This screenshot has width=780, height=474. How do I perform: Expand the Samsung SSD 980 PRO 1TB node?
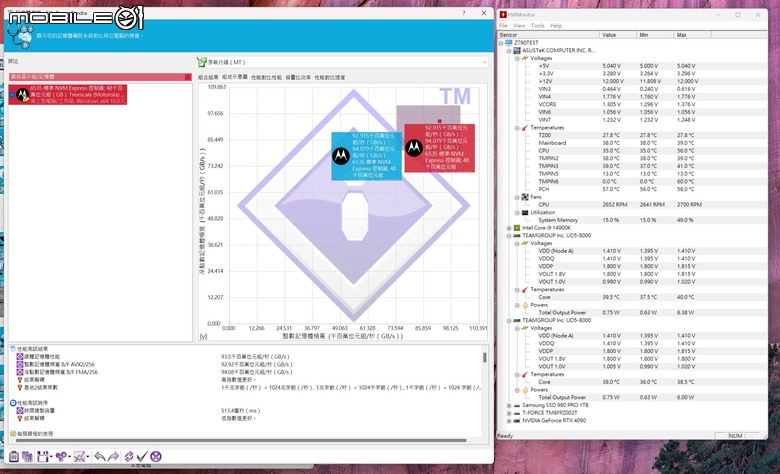tap(509, 405)
